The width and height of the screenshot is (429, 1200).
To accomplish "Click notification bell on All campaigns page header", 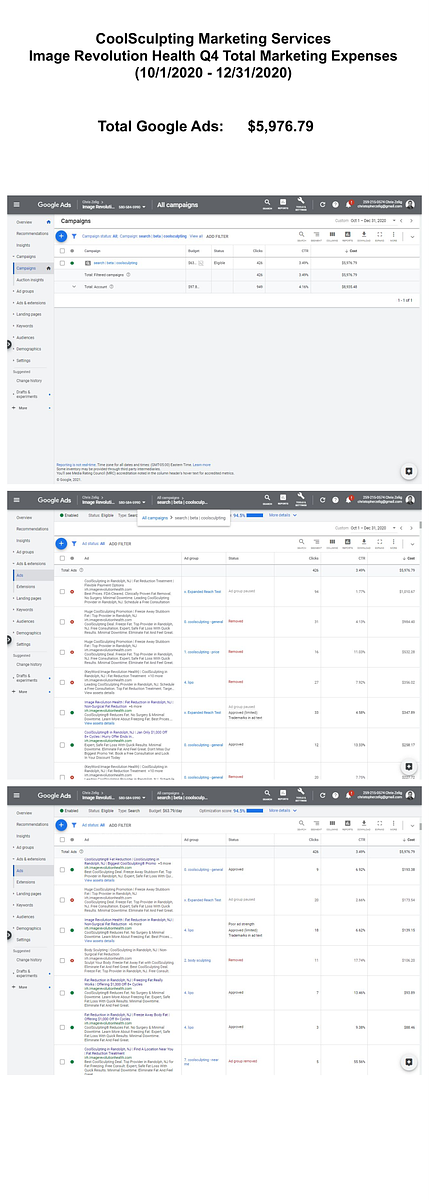I will point(349,204).
